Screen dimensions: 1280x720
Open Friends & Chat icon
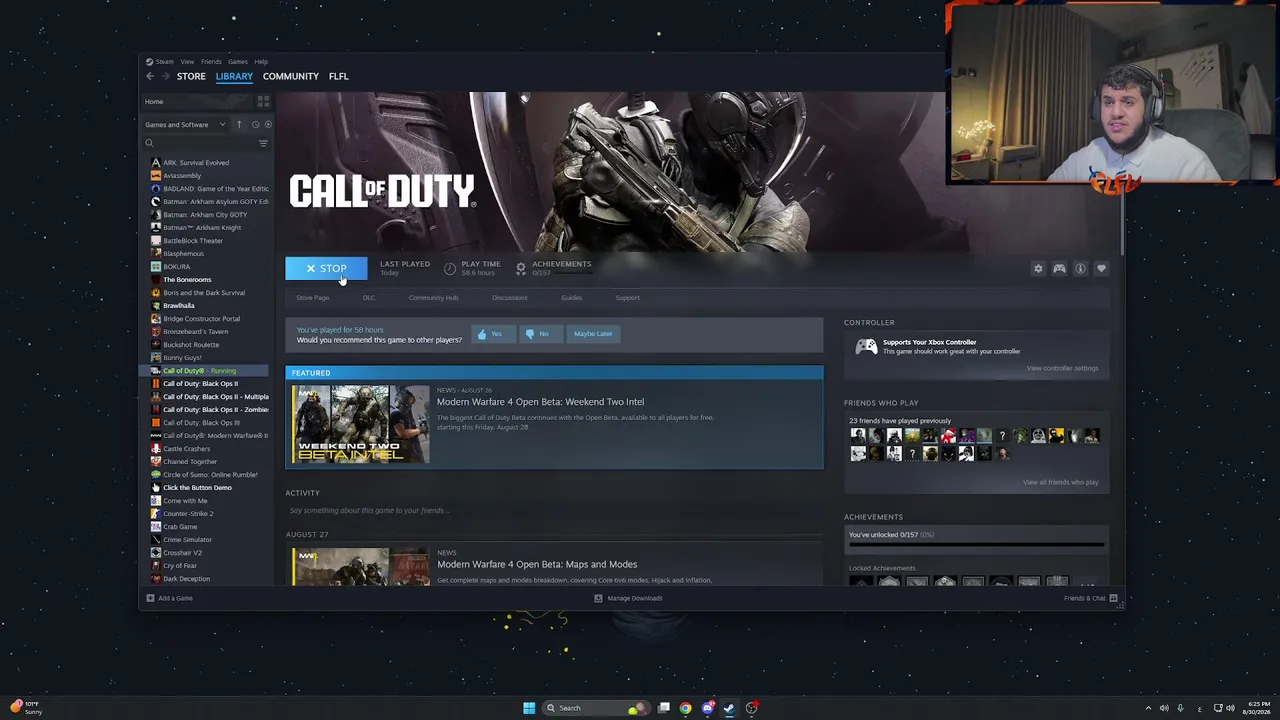click(1113, 598)
